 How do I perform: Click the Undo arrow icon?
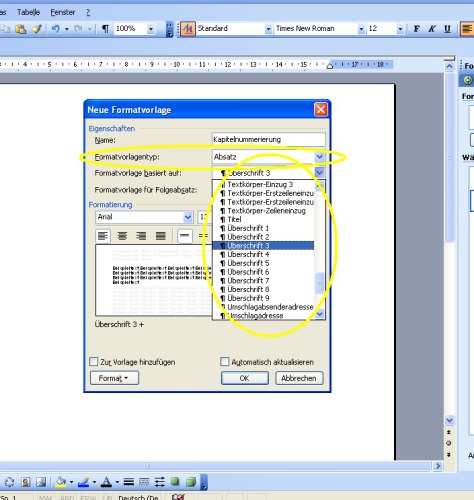[55, 29]
